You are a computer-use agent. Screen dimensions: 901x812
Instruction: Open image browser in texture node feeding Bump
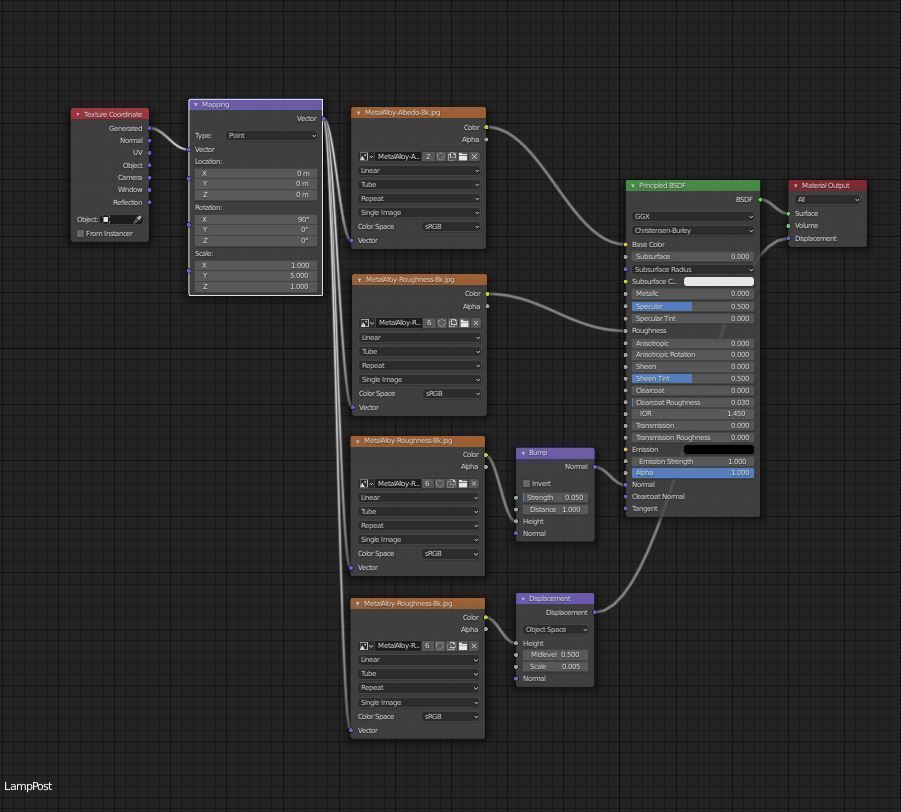click(x=366, y=483)
